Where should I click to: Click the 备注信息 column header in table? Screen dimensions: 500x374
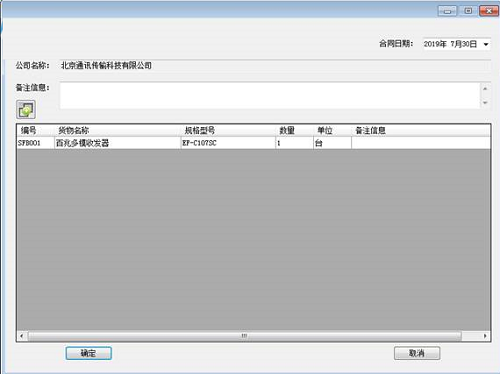tap(421, 130)
